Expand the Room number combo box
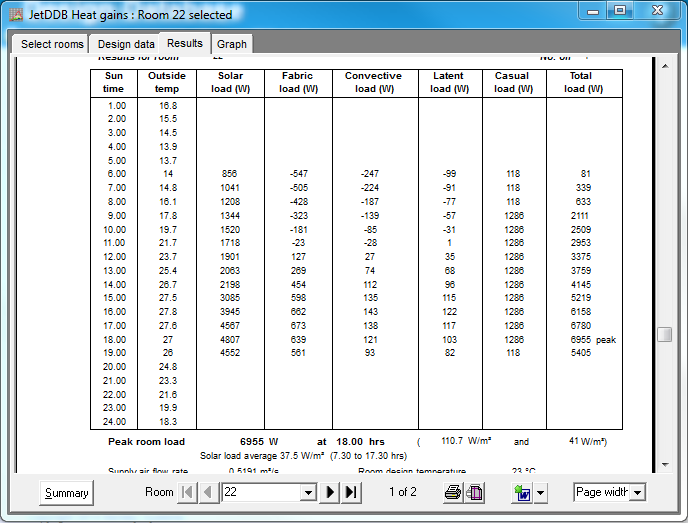 [308, 492]
